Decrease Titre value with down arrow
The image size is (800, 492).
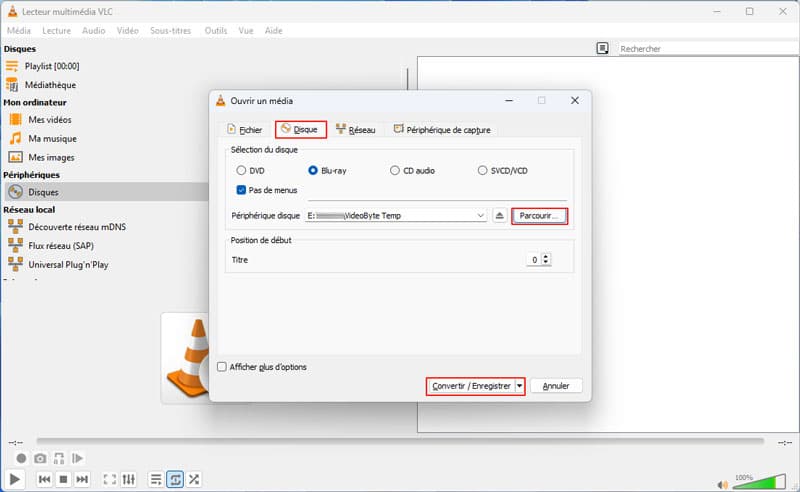546,263
